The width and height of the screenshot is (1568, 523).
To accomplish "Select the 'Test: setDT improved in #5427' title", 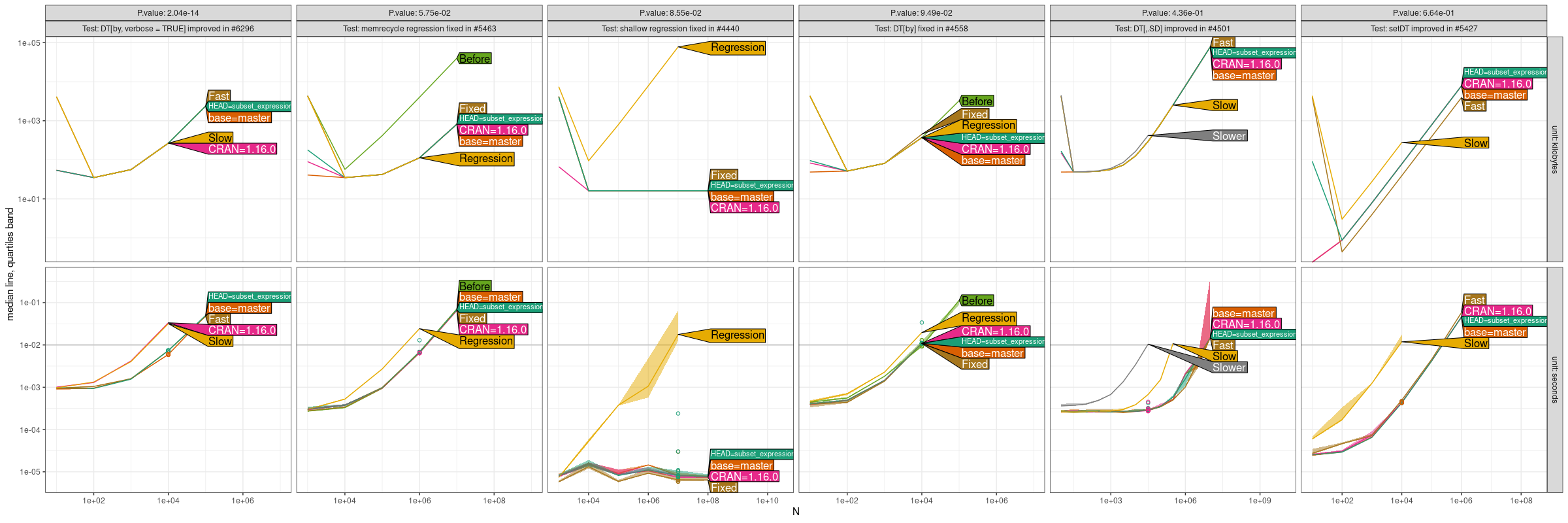I will pyautogui.click(x=1424, y=29).
